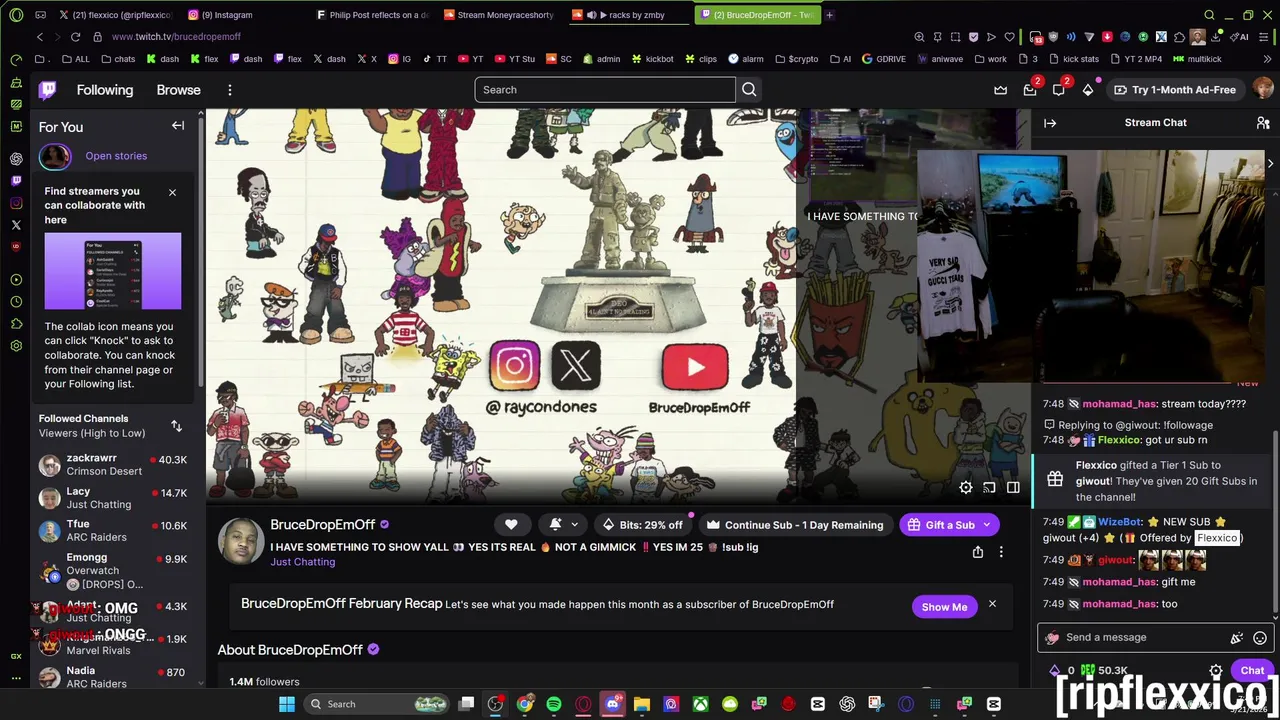Open the Prime loot crown icon
Image resolution: width=1280 pixels, height=720 pixels.
click(1000, 90)
